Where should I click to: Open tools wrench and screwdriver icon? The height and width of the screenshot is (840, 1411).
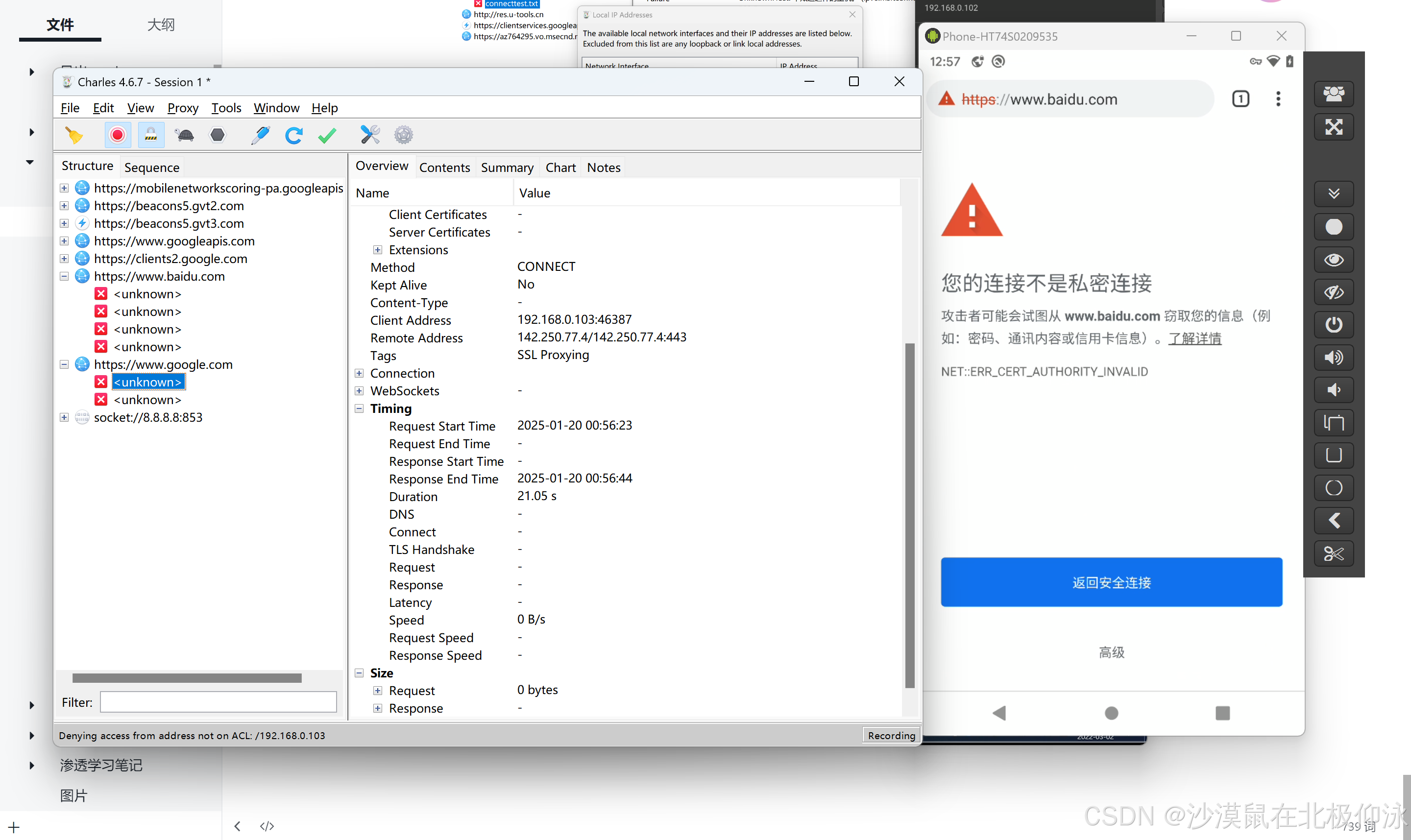click(x=370, y=135)
